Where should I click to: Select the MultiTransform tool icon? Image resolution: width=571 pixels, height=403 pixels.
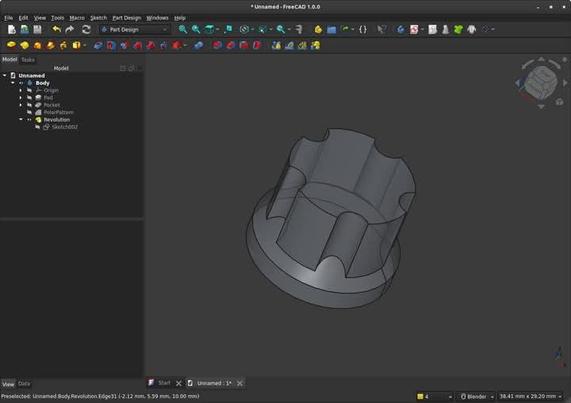tap(315, 45)
